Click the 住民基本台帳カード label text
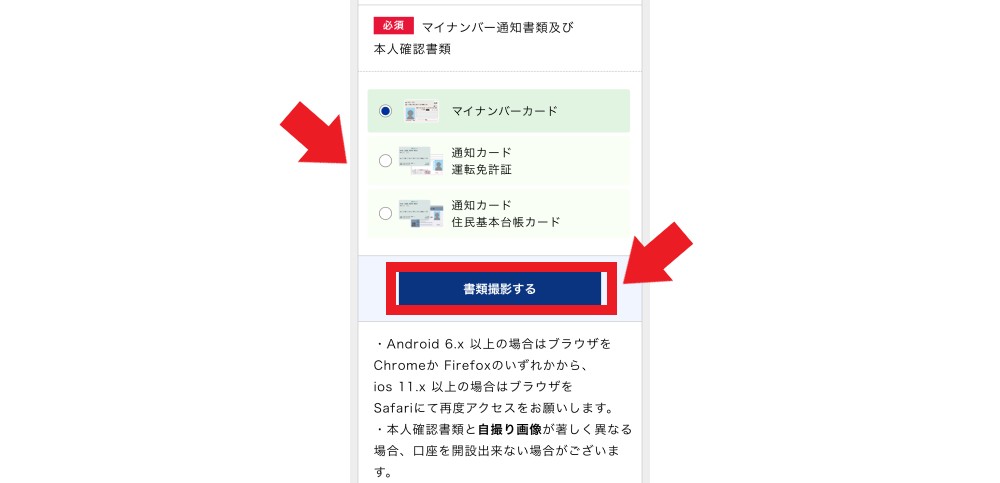The height and width of the screenshot is (483, 1000). pyautogui.click(x=506, y=222)
